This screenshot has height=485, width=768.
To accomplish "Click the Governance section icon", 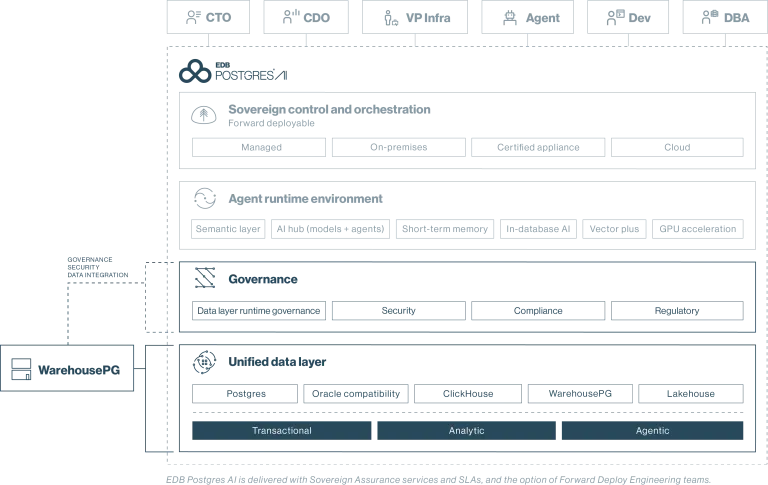I will click(x=205, y=278).
